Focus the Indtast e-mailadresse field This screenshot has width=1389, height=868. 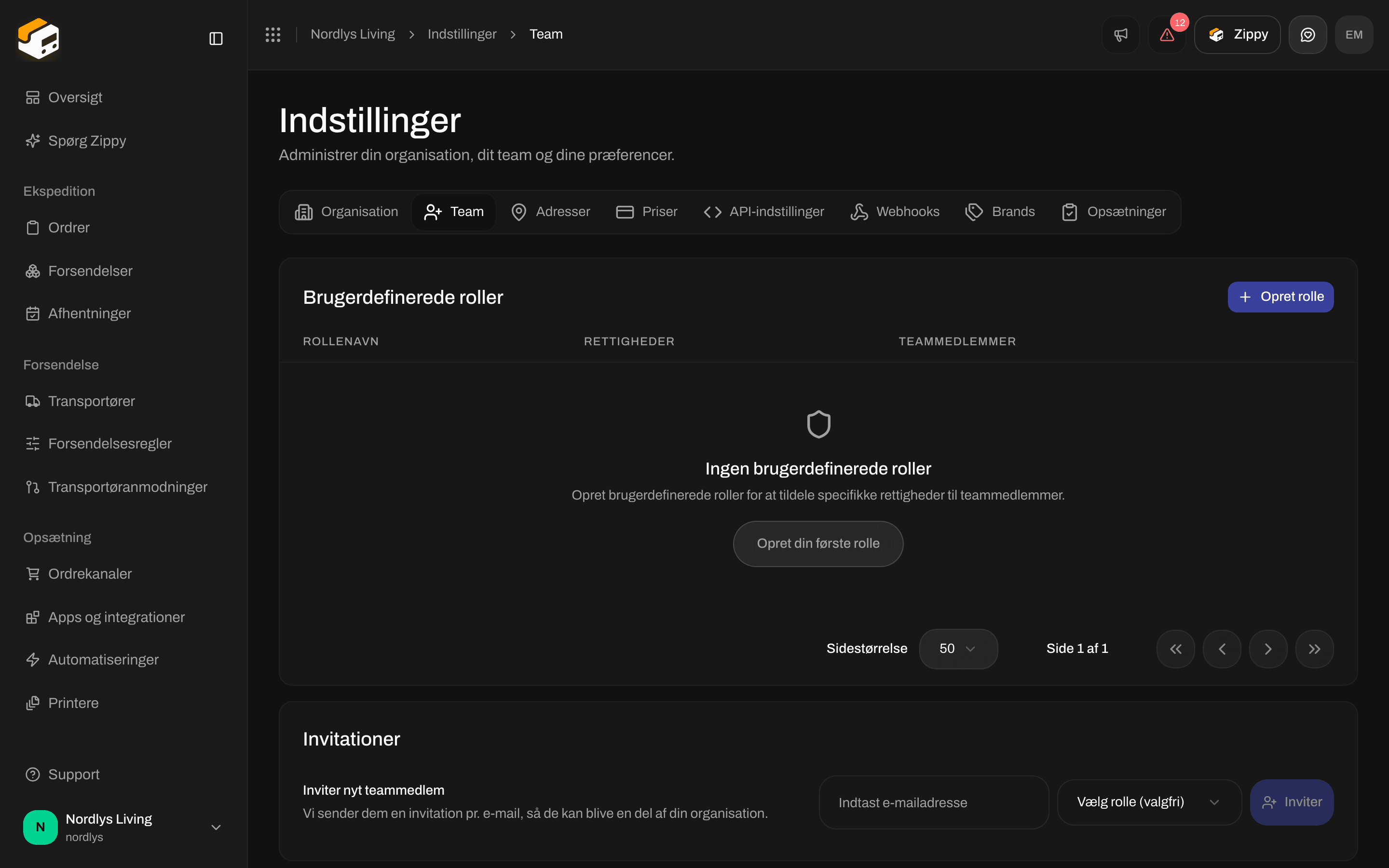[934, 802]
